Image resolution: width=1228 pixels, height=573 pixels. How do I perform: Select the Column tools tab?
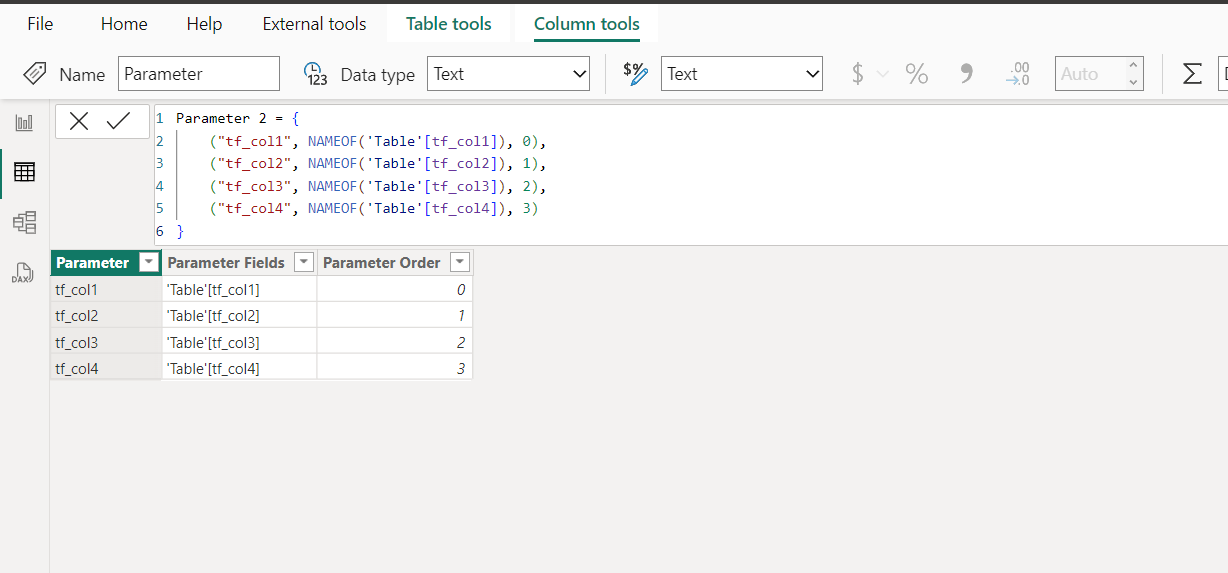click(x=587, y=24)
